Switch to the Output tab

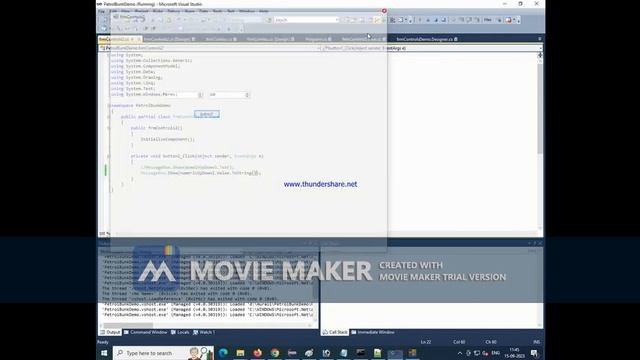[110, 332]
